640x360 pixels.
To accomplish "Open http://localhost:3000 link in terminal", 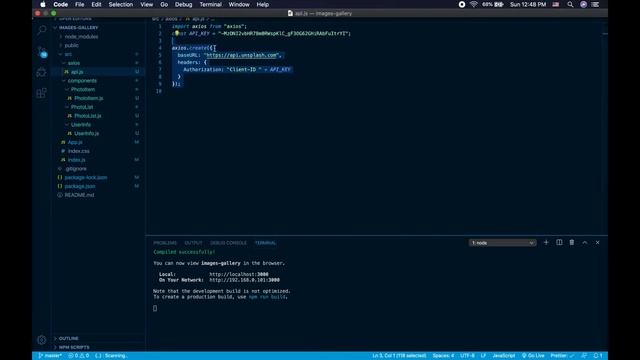I will [239, 274].
